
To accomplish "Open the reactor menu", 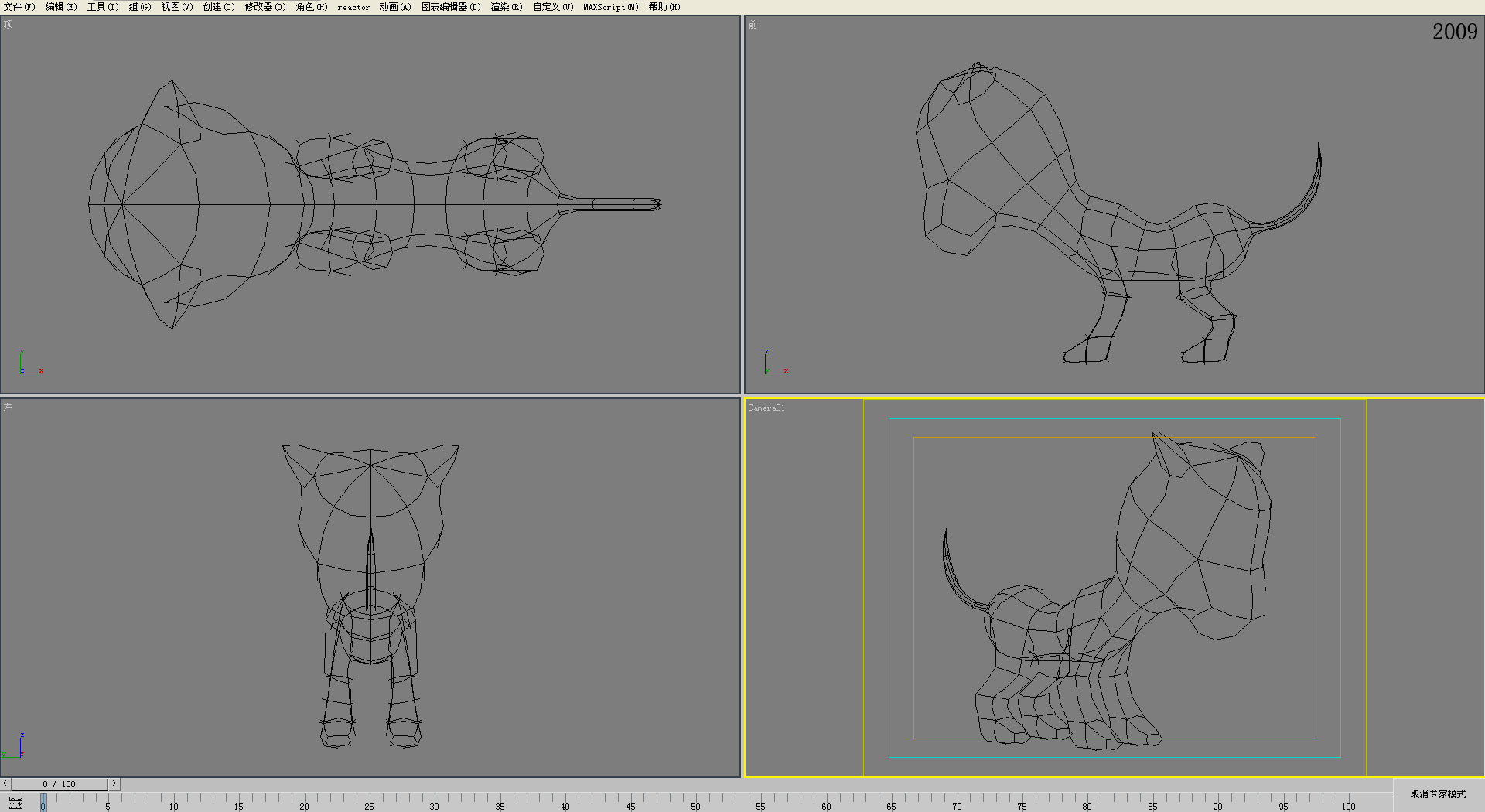I will [x=353, y=7].
